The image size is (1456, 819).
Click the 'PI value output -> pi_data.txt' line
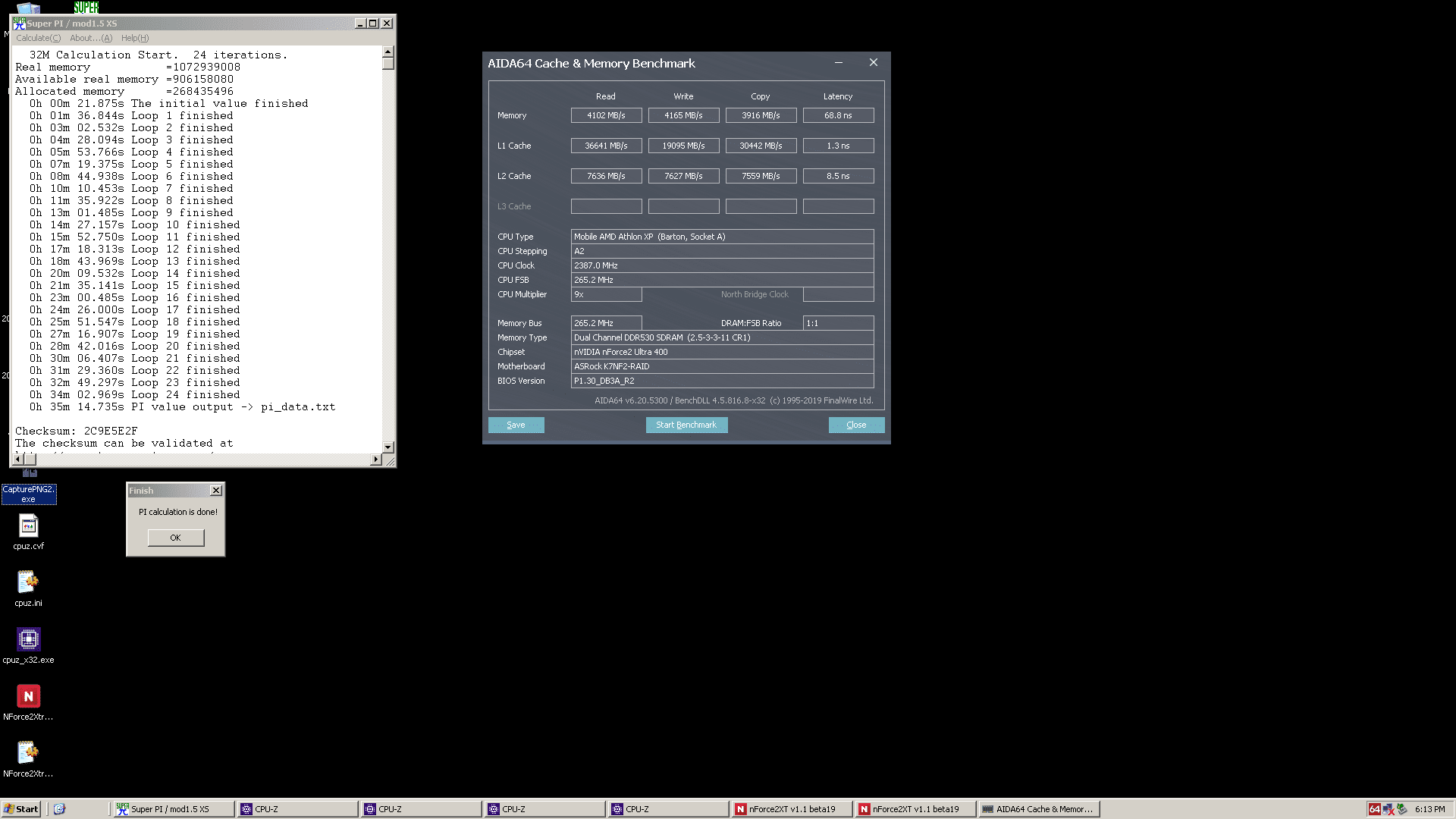[183, 406]
